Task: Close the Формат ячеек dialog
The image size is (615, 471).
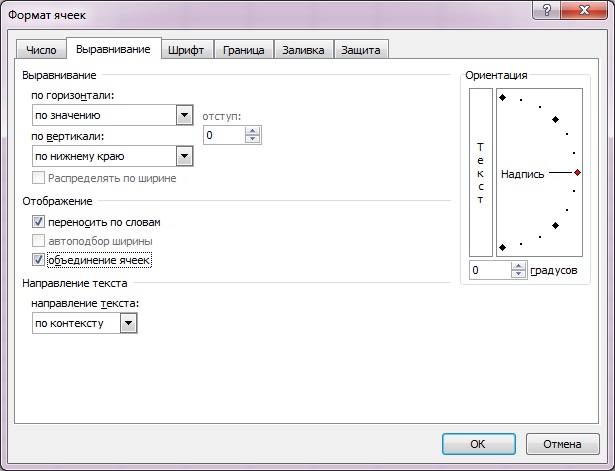Action: click(x=584, y=10)
